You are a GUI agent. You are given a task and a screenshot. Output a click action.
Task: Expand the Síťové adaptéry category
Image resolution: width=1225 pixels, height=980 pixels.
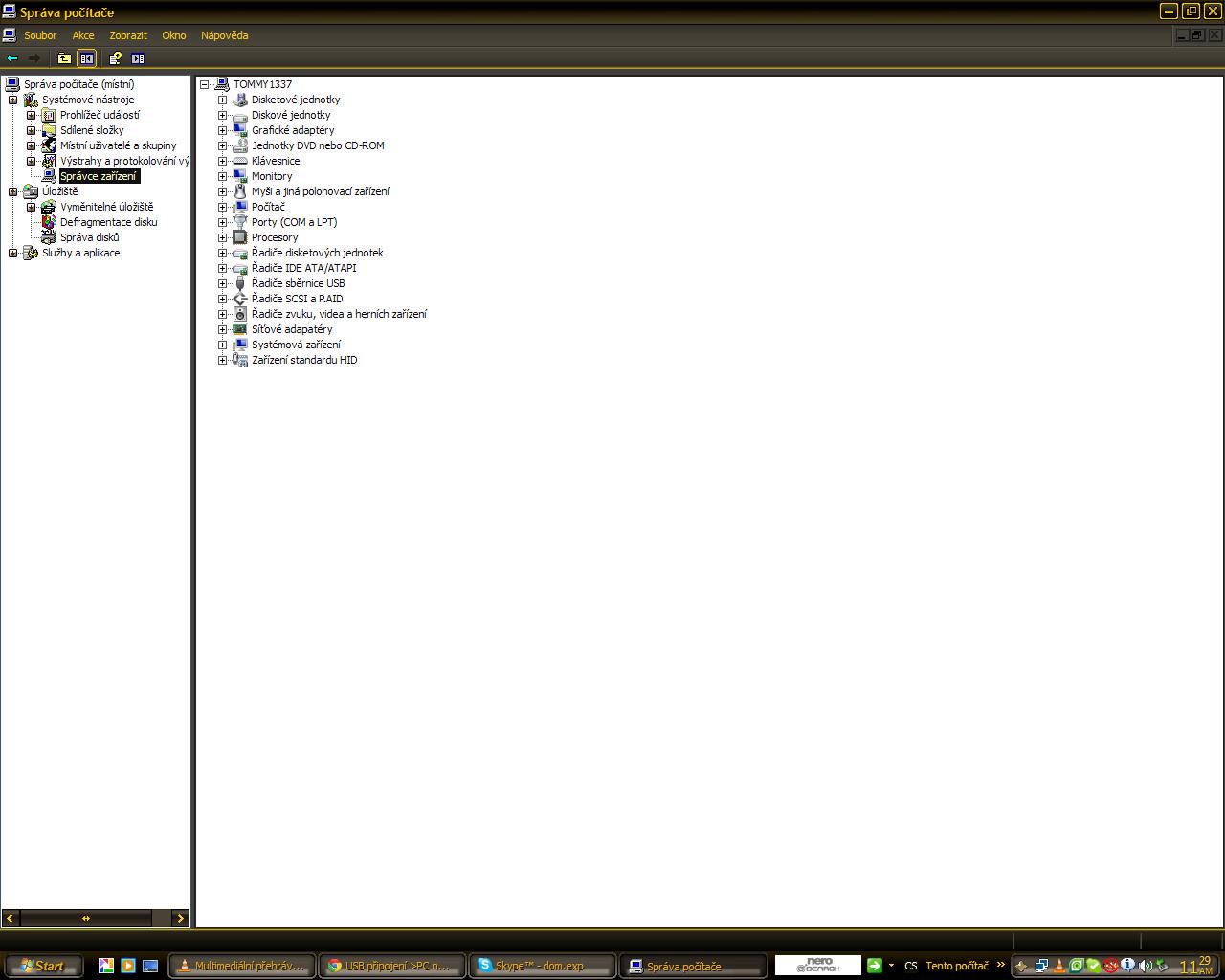223,329
